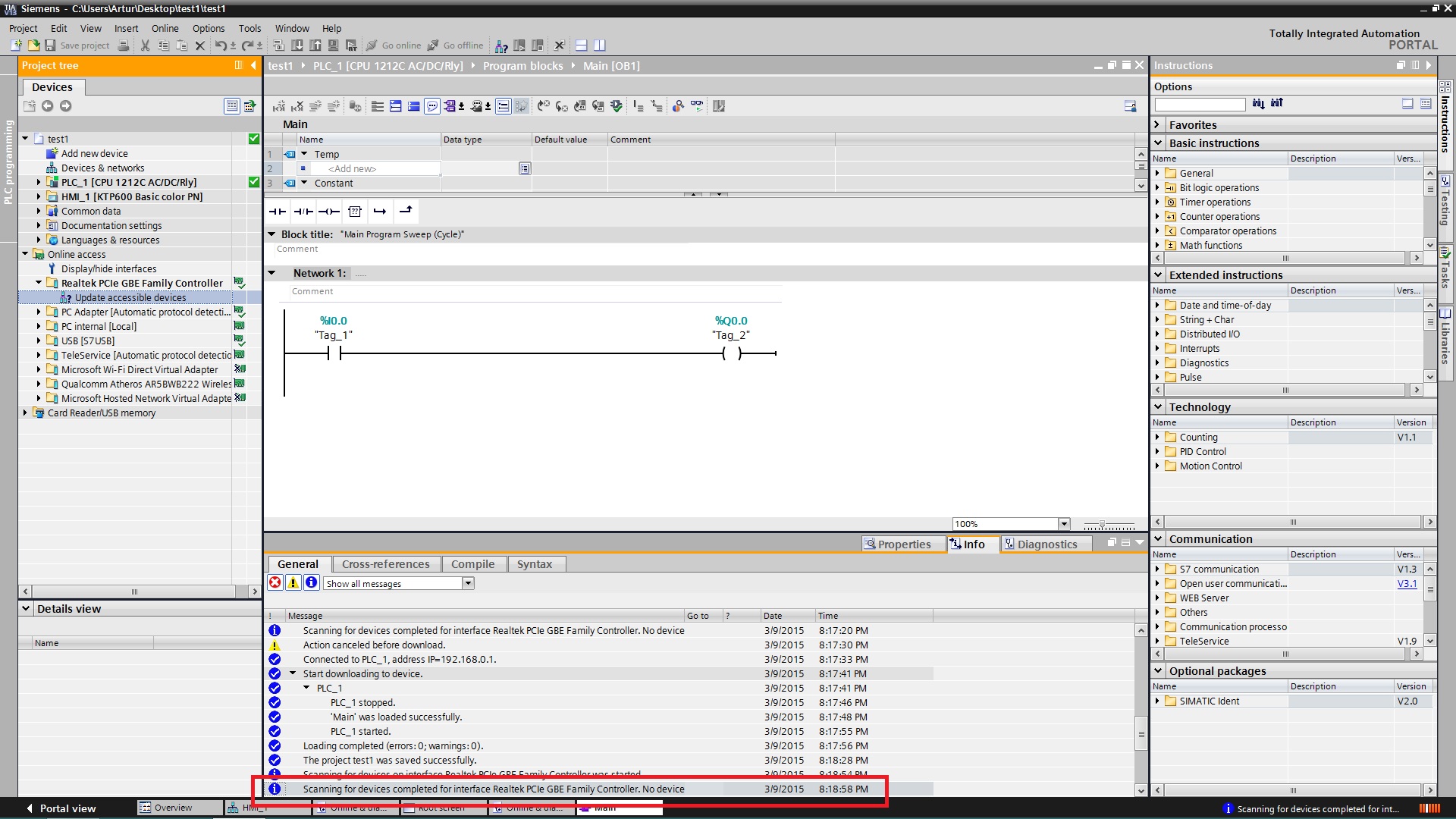Toggle error messages filter in Info
Image resolution: width=1456 pixels, height=819 pixels.
pyautogui.click(x=275, y=582)
